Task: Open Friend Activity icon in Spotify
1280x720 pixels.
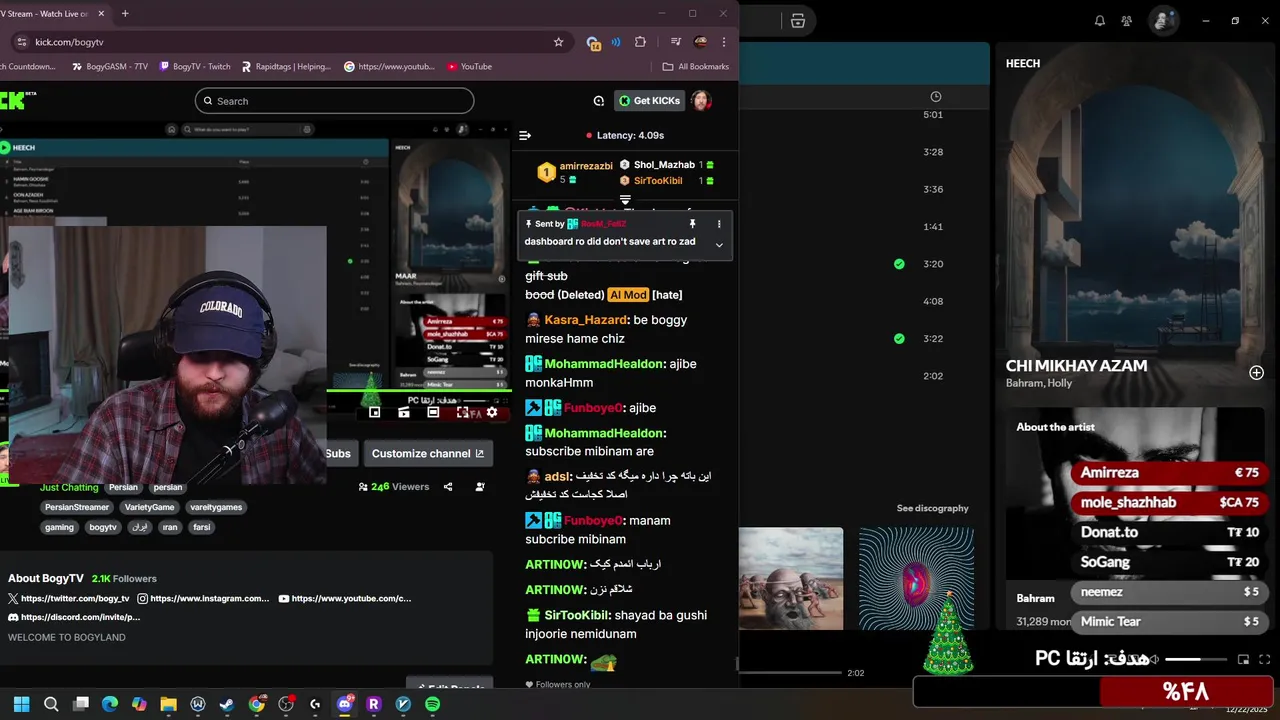Action: point(1127,21)
